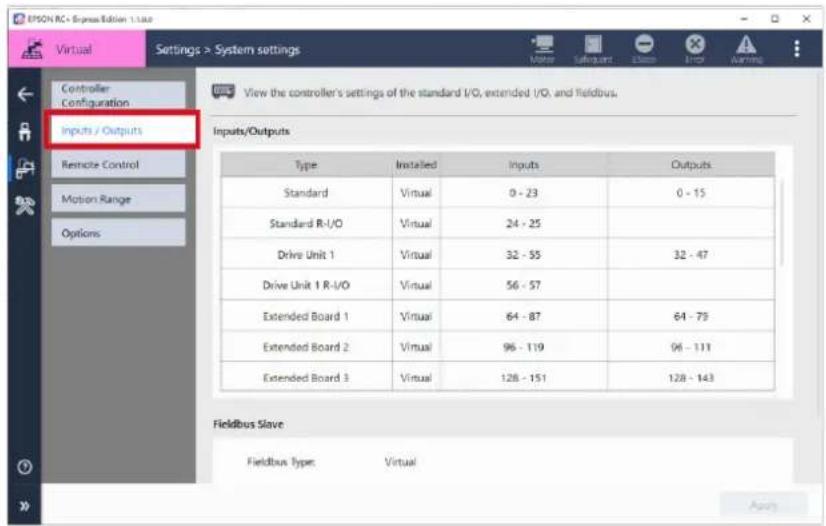Image resolution: width=826 pixels, height=526 pixels.
Task: Click the Motor status icon
Action: pos(542,49)
